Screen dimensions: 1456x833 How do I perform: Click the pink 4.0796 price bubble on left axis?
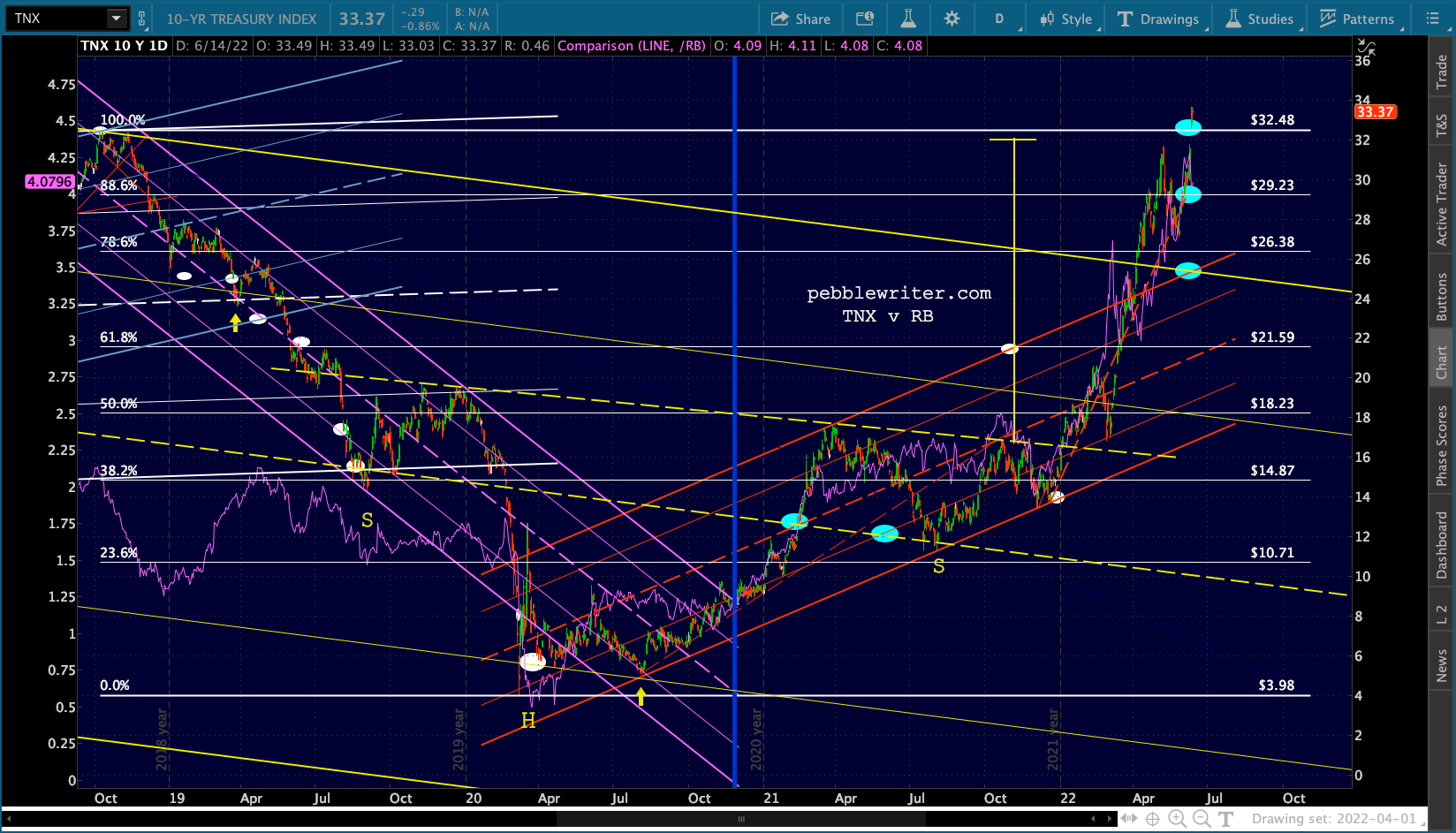click(49, 182)
